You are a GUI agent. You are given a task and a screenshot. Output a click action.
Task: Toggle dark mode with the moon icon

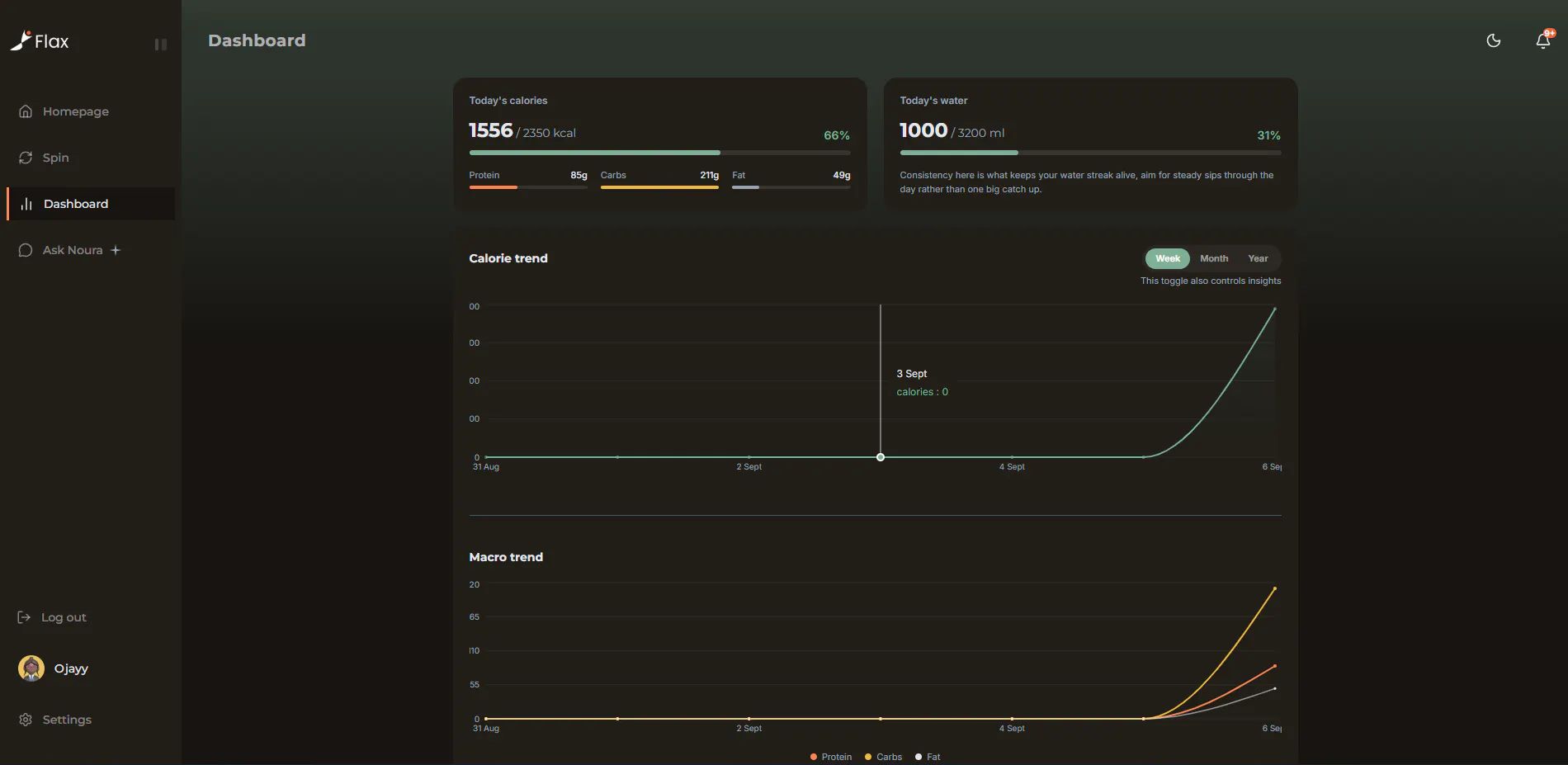point(1494,40)
